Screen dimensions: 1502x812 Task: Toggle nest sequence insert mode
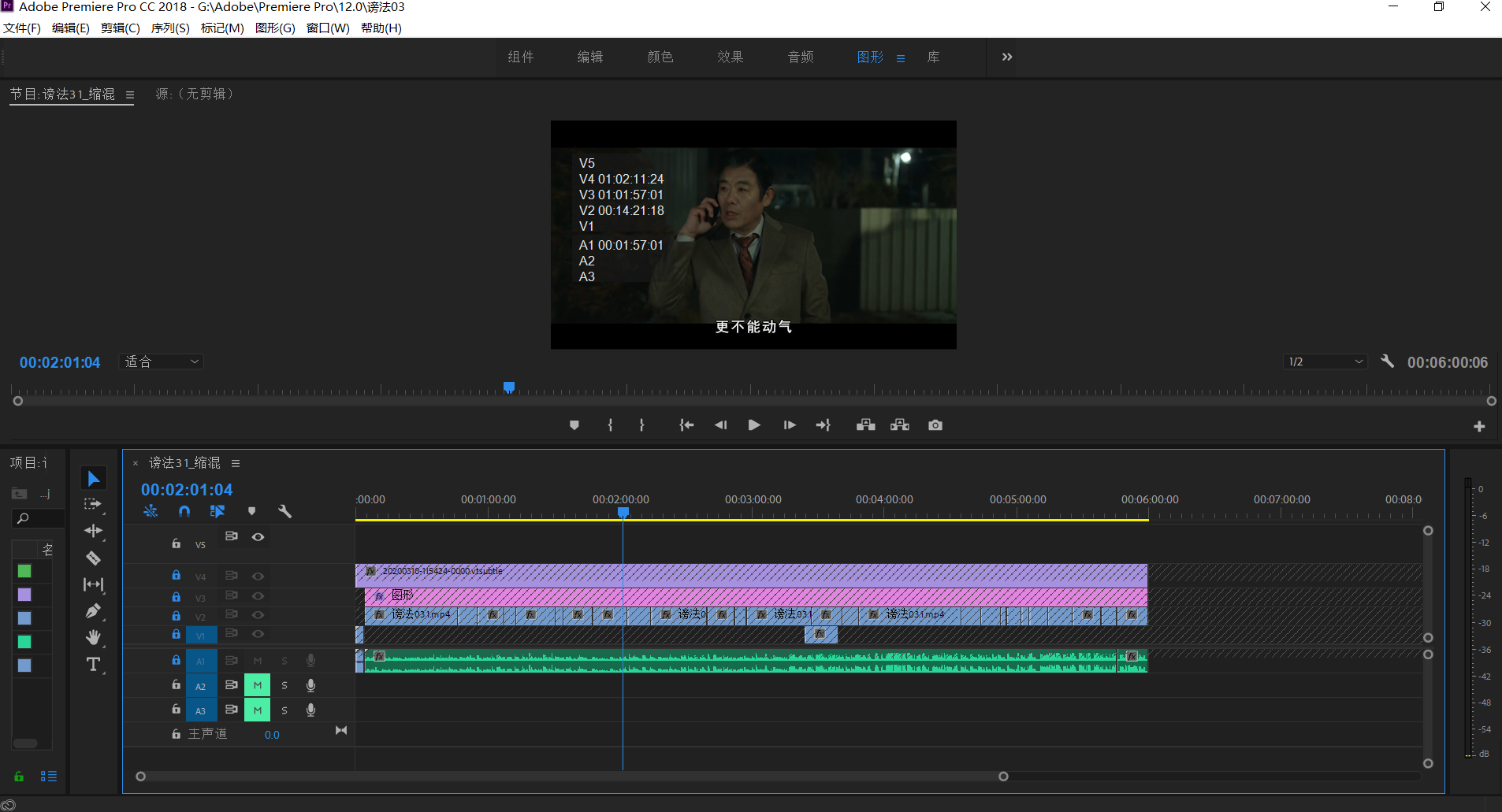point(151,511)
